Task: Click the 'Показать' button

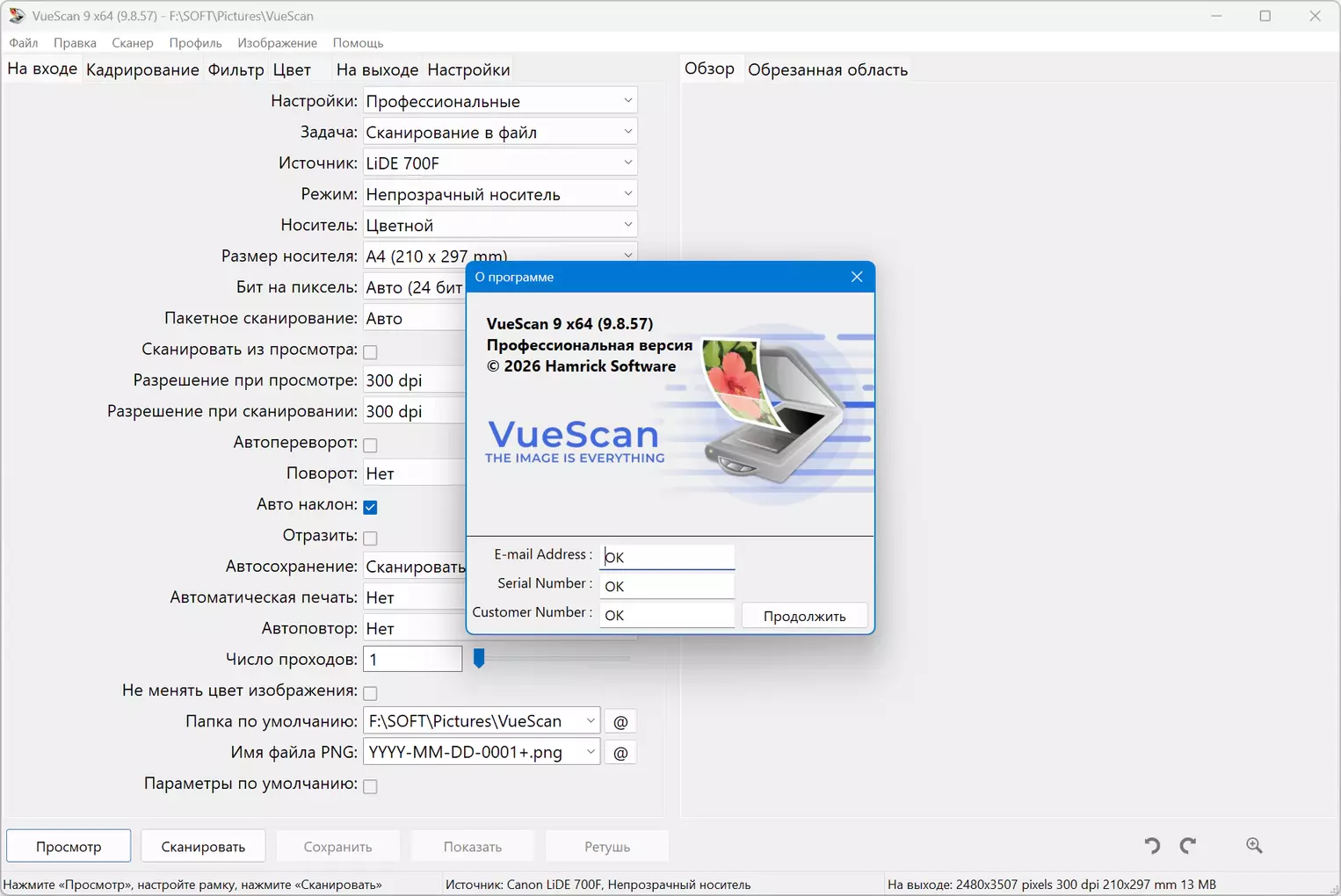Action: pos(473,846)
